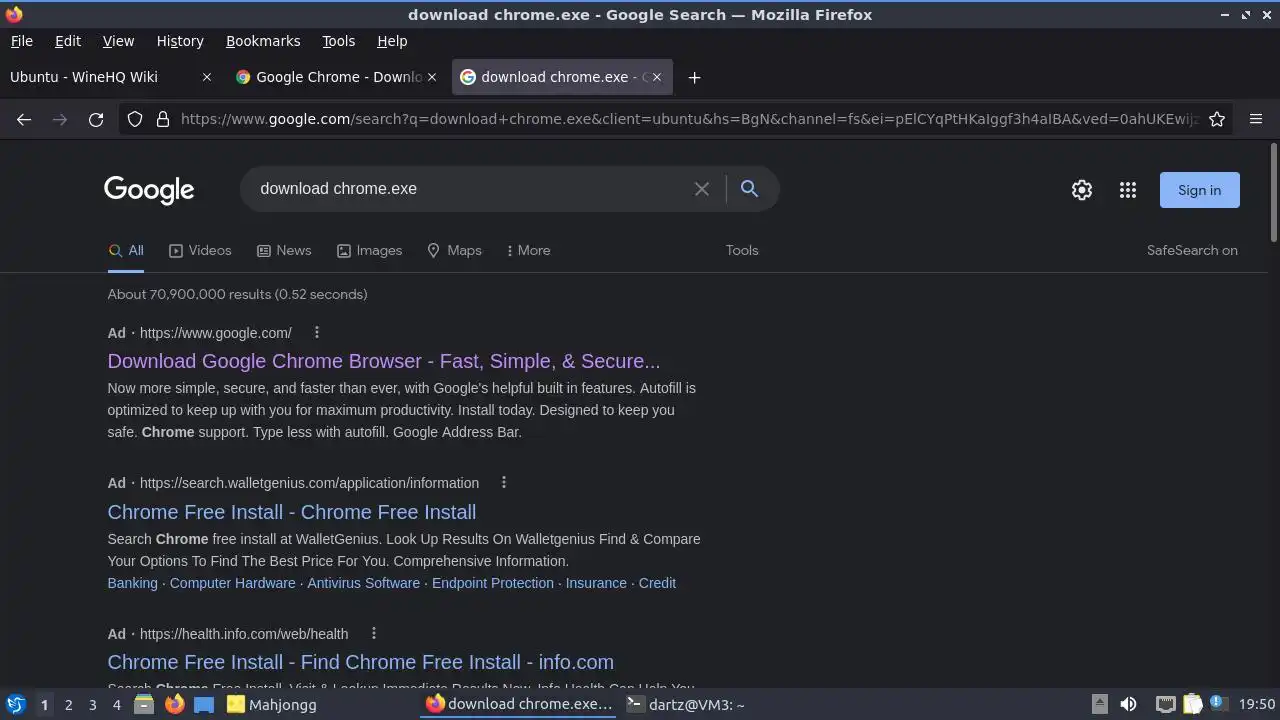
Task: Follow the Computer Hardware sublink
Action: click(233, 583)
